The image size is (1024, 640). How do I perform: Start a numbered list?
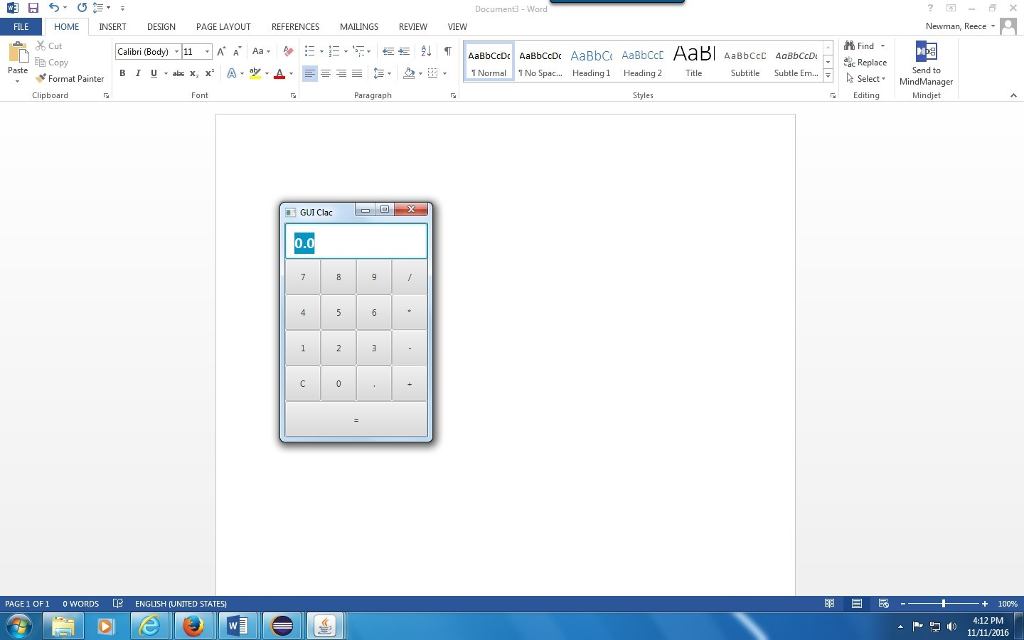click(334, 51)
